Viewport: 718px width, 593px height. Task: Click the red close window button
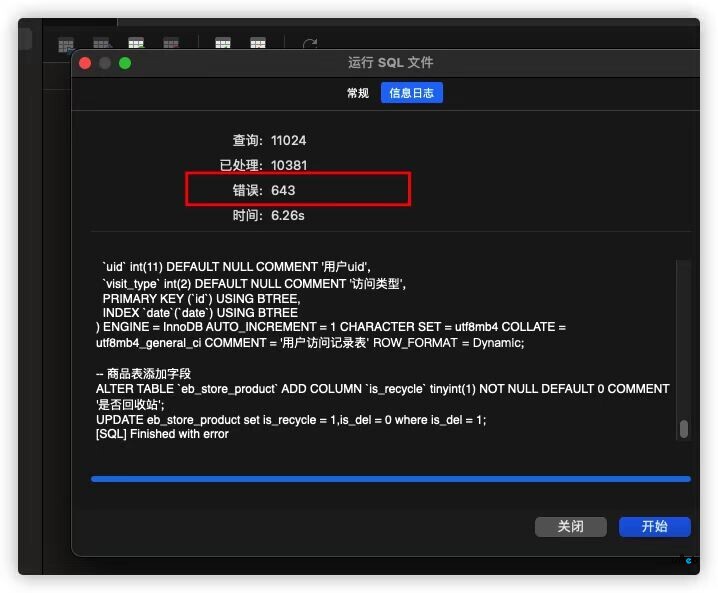(x=85, y=63)
